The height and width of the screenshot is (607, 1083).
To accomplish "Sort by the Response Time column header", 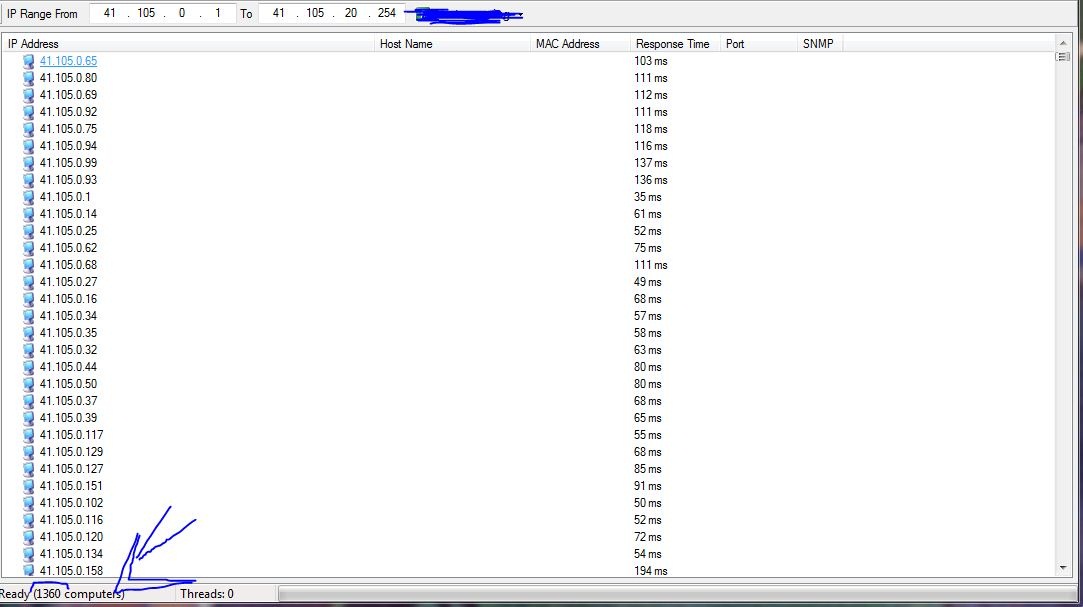I will point(672,44).
